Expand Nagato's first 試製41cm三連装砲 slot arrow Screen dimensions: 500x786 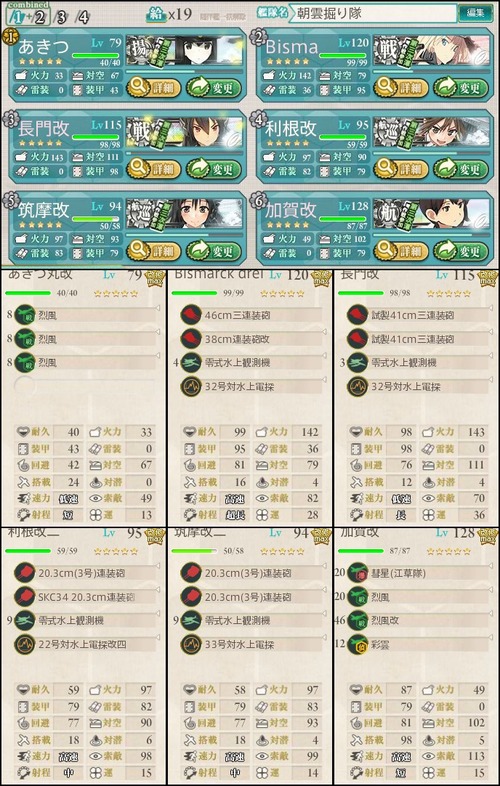point(490,308)
